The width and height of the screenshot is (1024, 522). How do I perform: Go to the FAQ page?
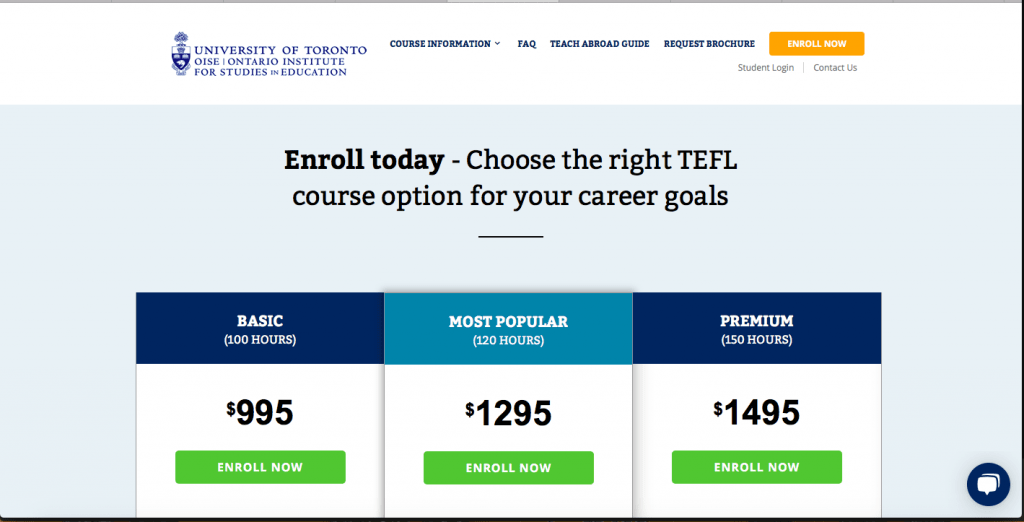[527, 44]
